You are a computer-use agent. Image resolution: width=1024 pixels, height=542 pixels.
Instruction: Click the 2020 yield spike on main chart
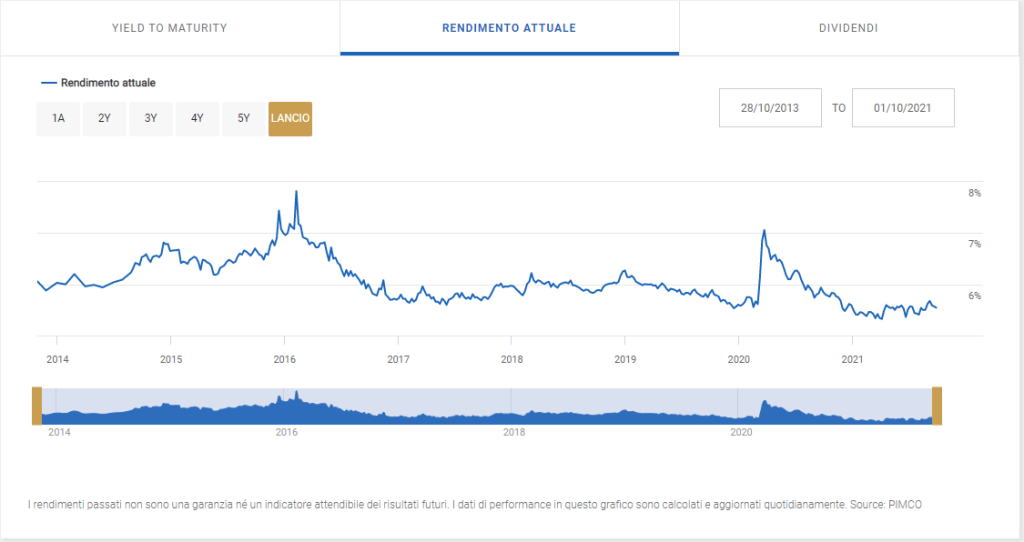click(764, 231)
